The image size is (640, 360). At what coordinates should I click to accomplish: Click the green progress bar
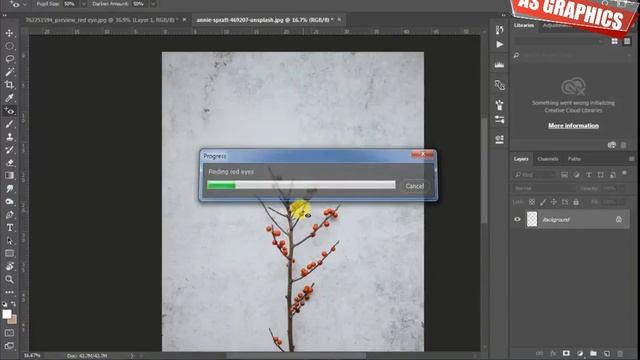[222, 185]
